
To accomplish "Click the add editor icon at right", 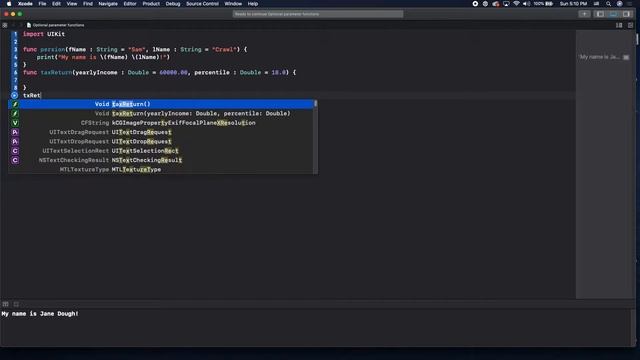I will [x=630, y=25].
